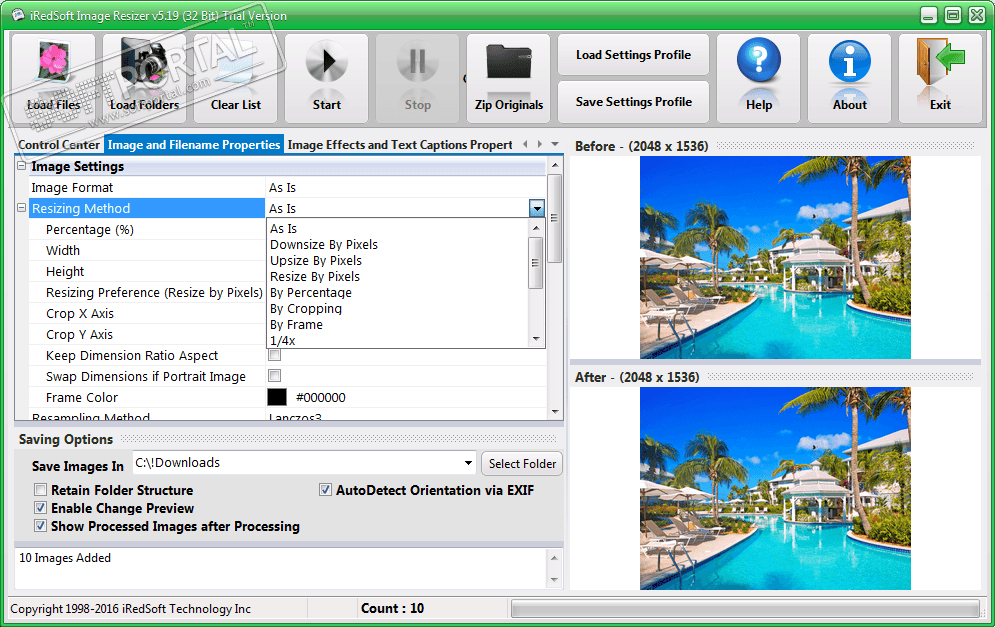Start processing with the play icon
The width and height of the screenshot is (995, 627).
point(327,62)
